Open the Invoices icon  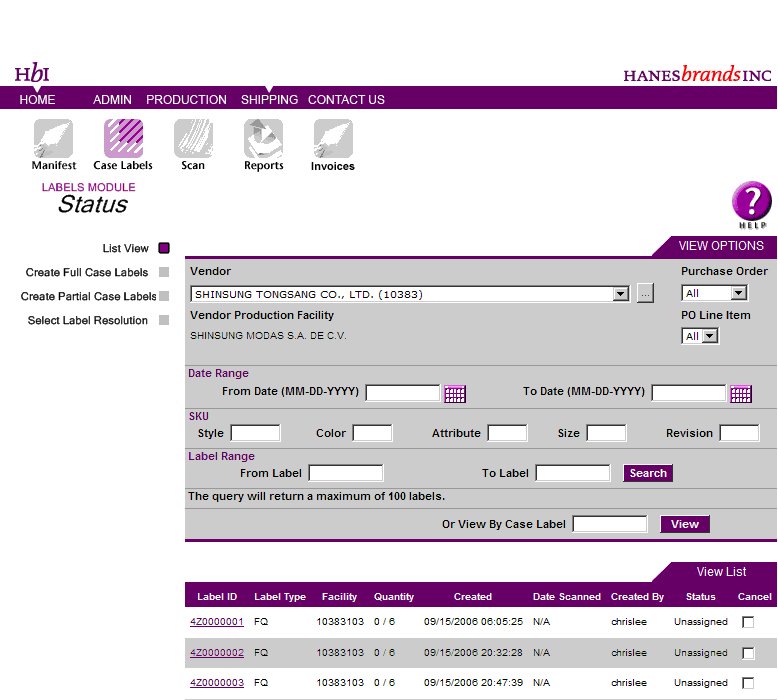(332, 139)
